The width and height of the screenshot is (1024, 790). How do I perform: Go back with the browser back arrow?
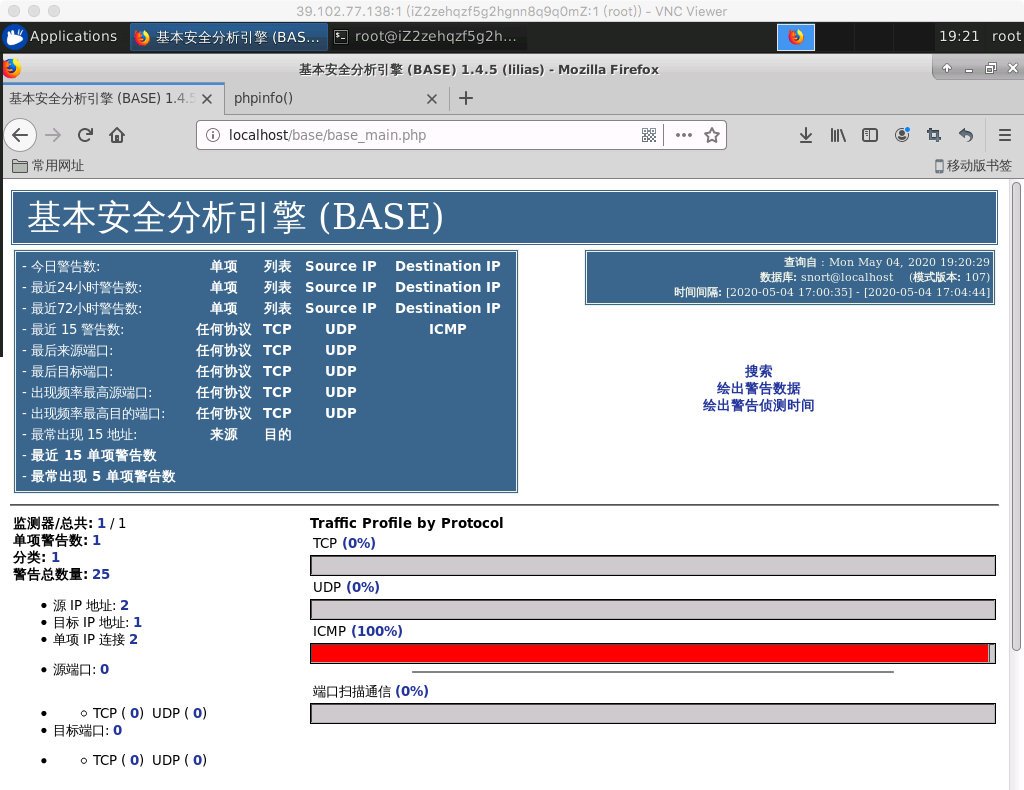coord(20,135)
